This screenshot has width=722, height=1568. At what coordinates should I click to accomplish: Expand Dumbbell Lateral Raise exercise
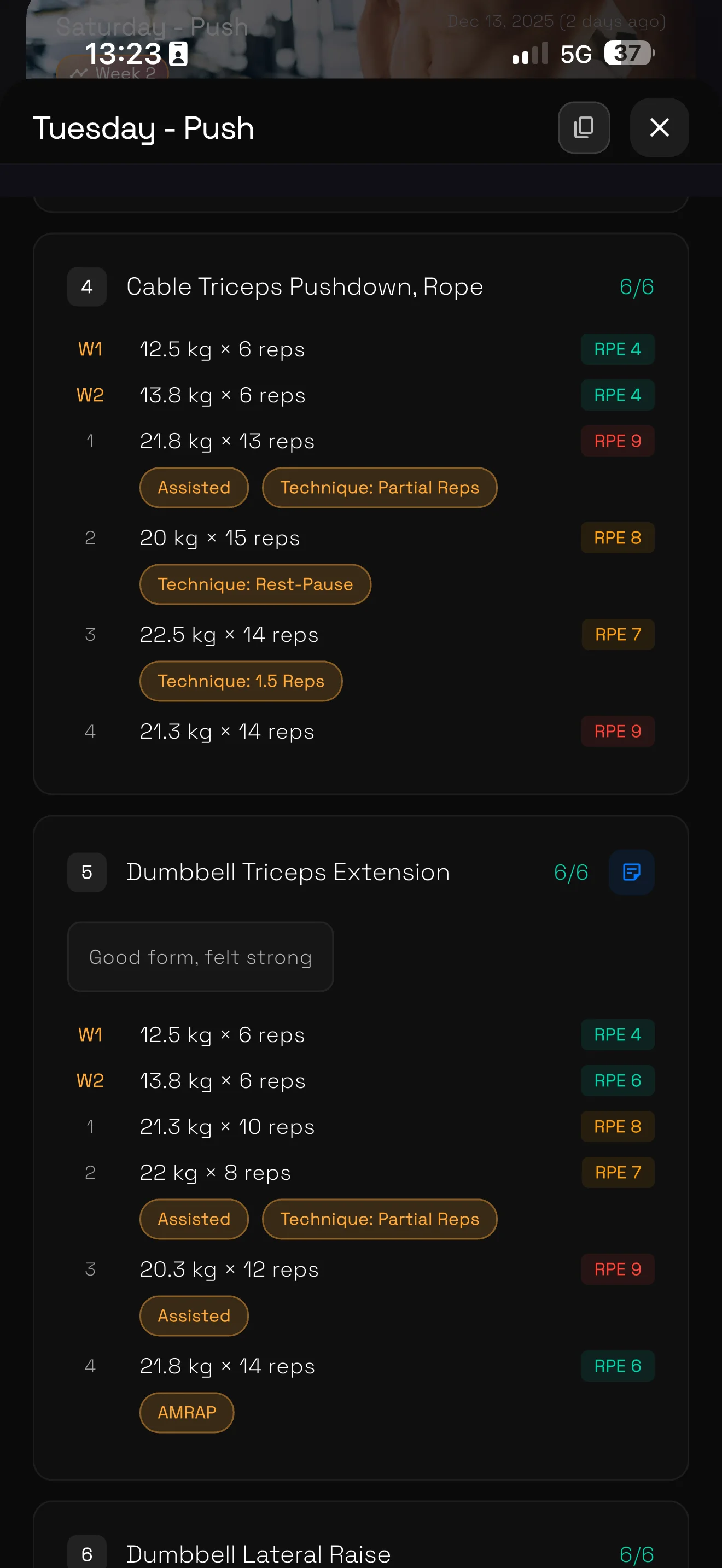pyautogui.click(x=258, y=1553)
